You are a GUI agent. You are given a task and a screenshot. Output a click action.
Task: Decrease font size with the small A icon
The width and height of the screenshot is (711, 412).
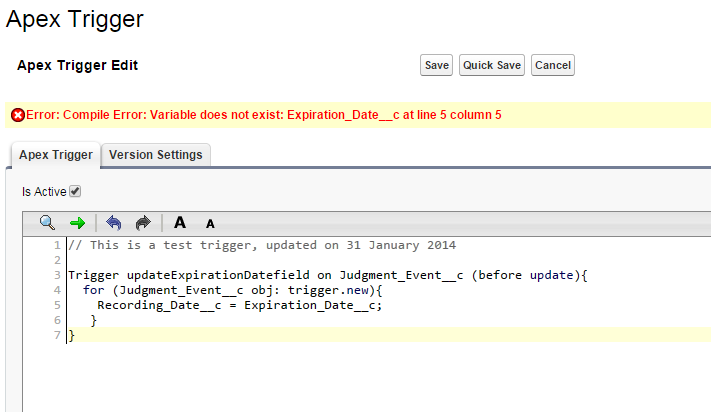(210, 224)
